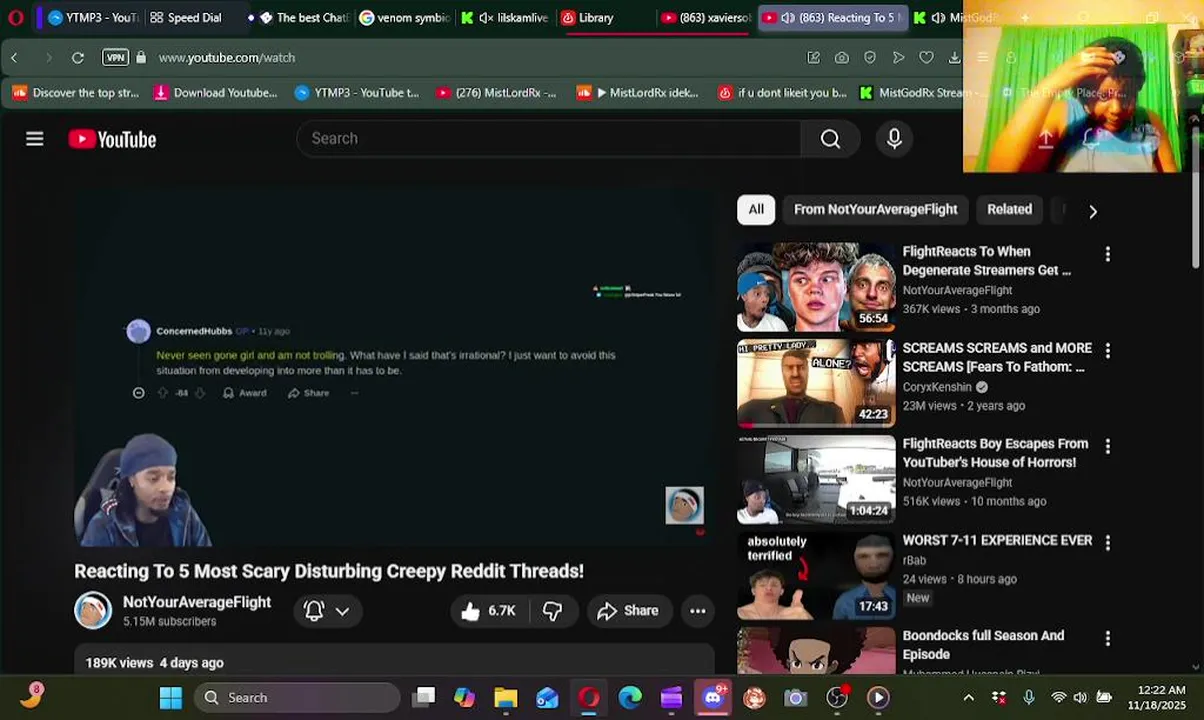1204x720 pixels.
Task: Switch to the Library tab
Action: click(x=596, y=17)
